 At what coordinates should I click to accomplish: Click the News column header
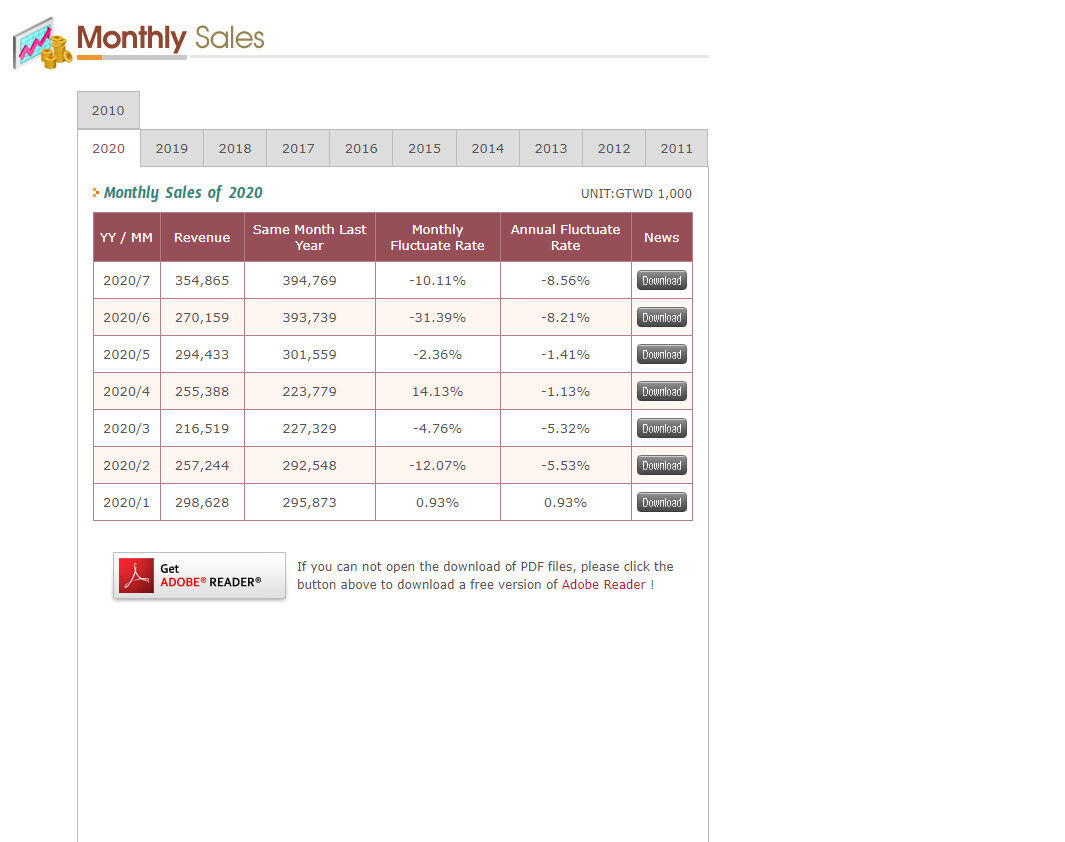coord(662,238)
